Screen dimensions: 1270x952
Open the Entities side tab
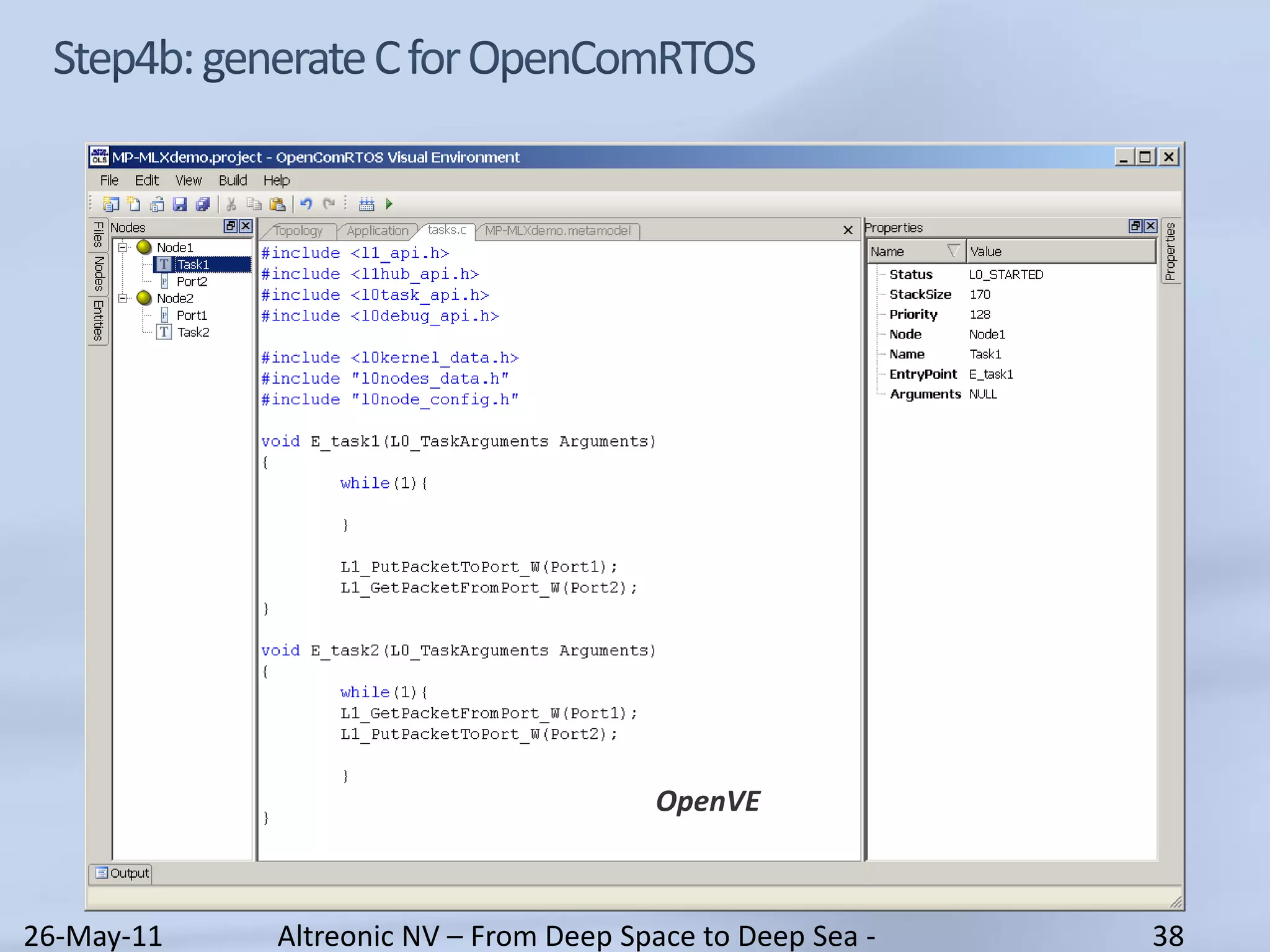(x=98, y=320)
